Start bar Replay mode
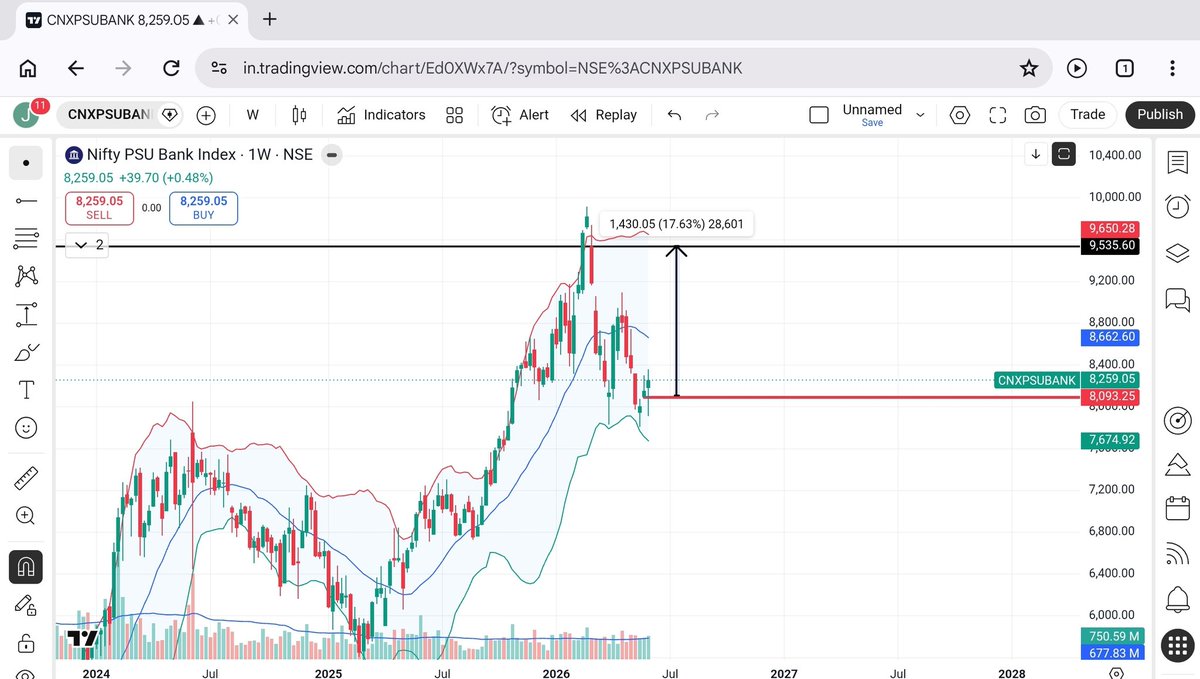The height and width of the screenshot is (679, 1200). pos(603,115)
